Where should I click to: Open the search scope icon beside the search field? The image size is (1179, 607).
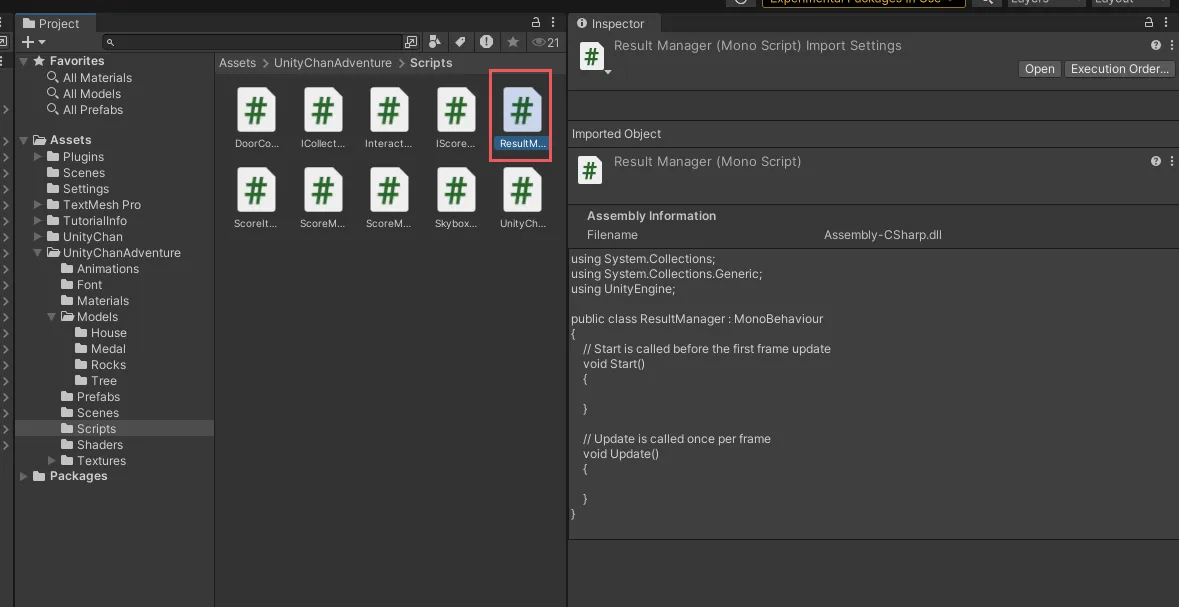tap(410, 42)
